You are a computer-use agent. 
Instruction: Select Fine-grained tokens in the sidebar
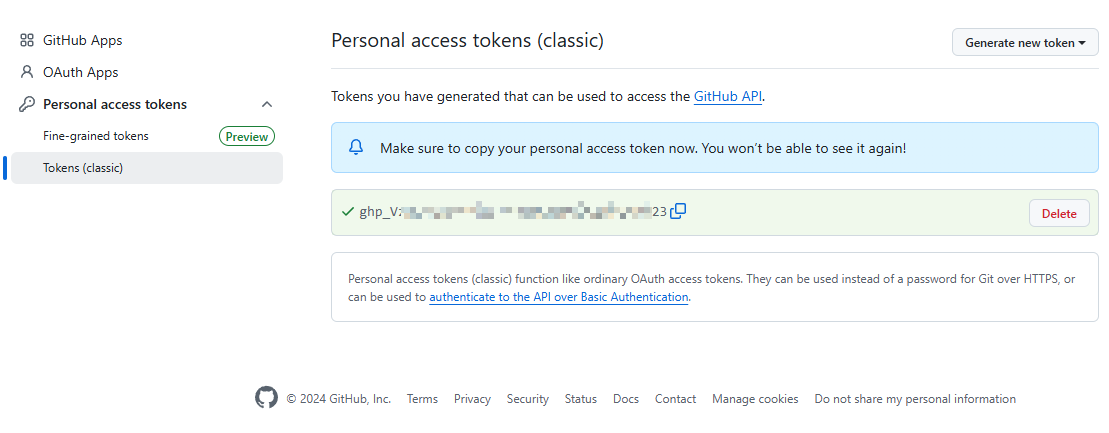pos(95,136)
